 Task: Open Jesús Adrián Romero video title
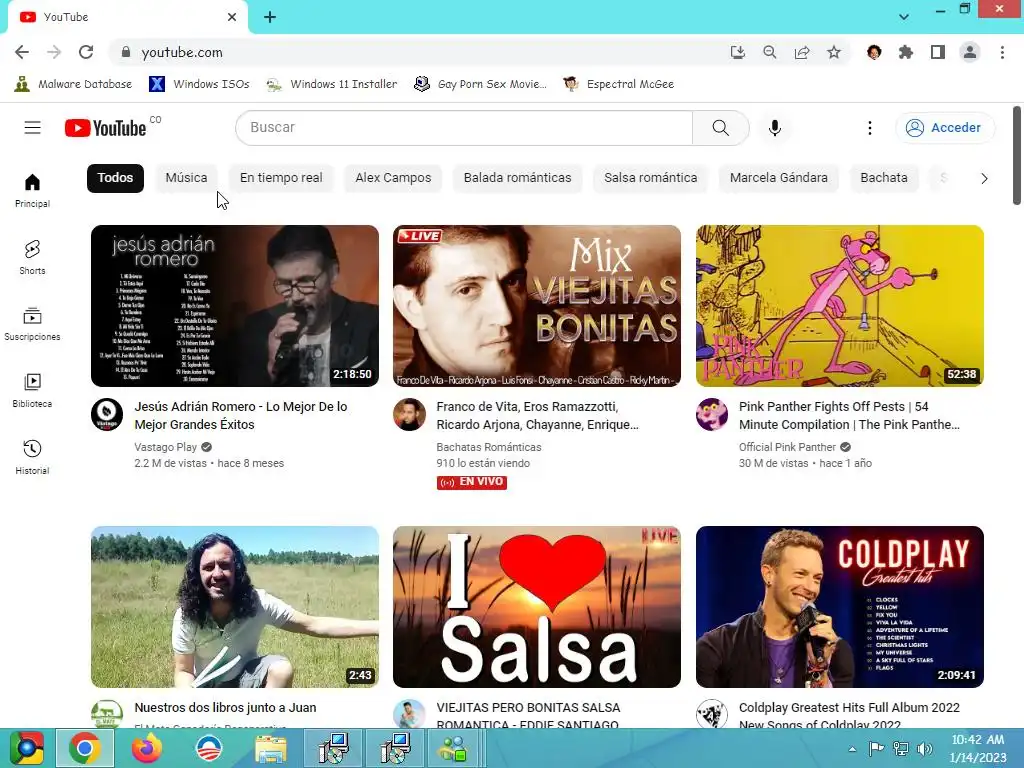tap(241, 415)
